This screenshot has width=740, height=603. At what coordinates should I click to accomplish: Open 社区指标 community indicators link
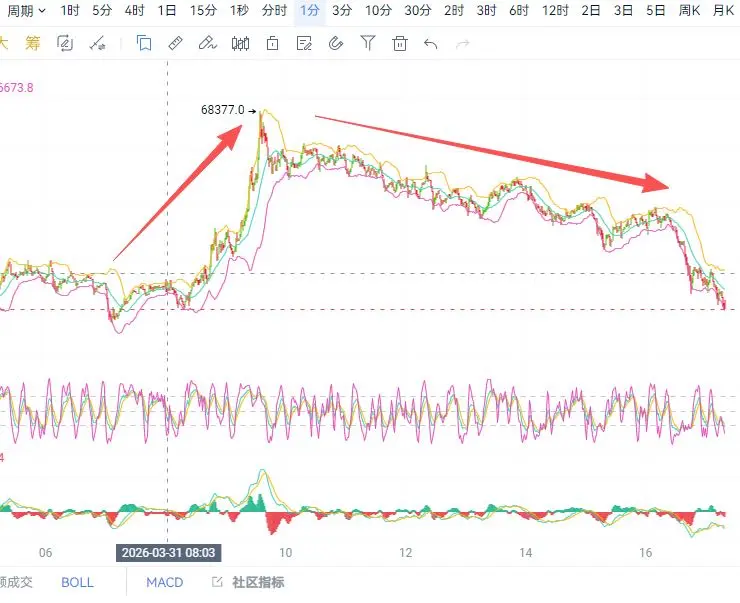click(x=249, y=582)
